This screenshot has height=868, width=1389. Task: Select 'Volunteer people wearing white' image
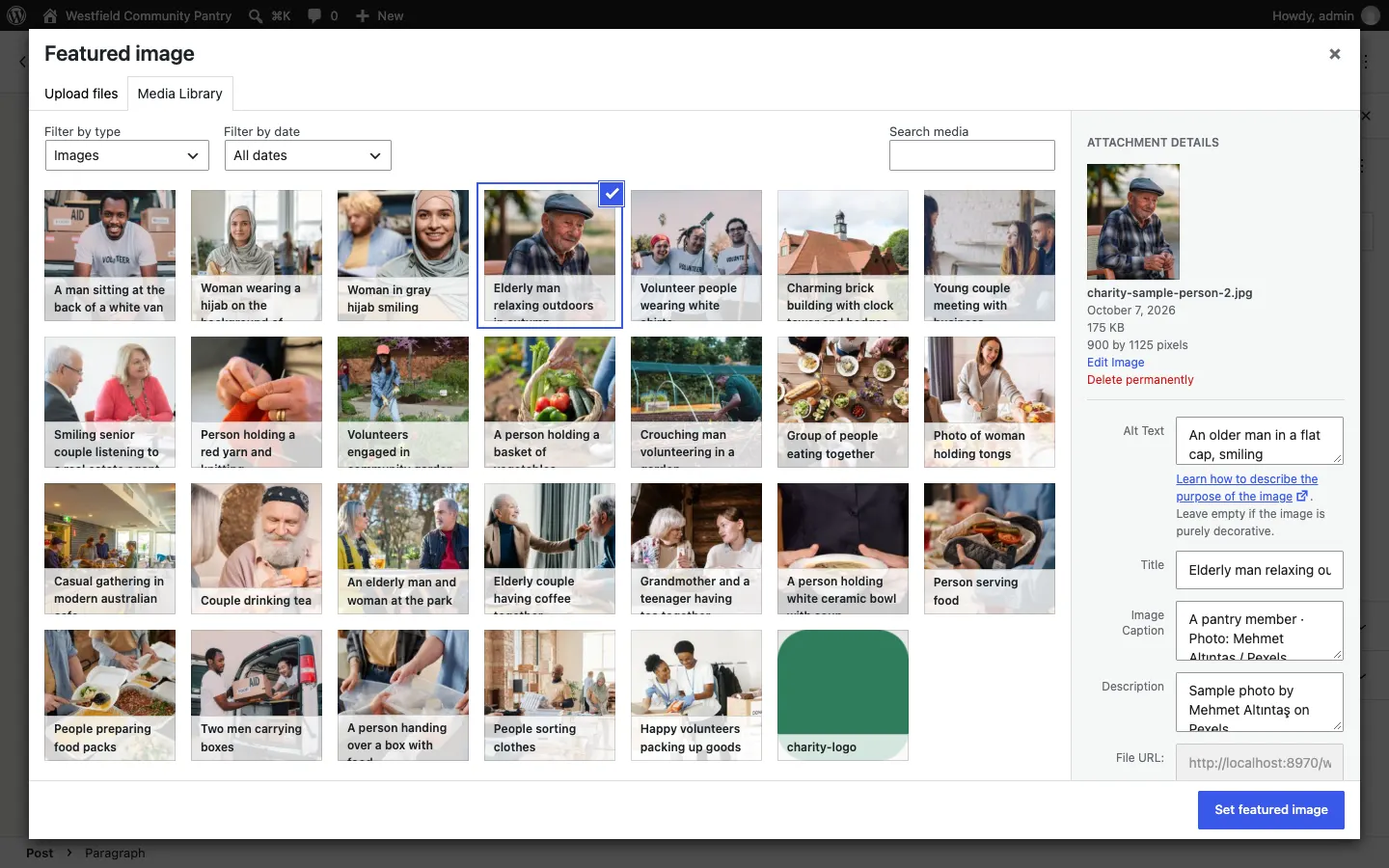click(696, 256)
